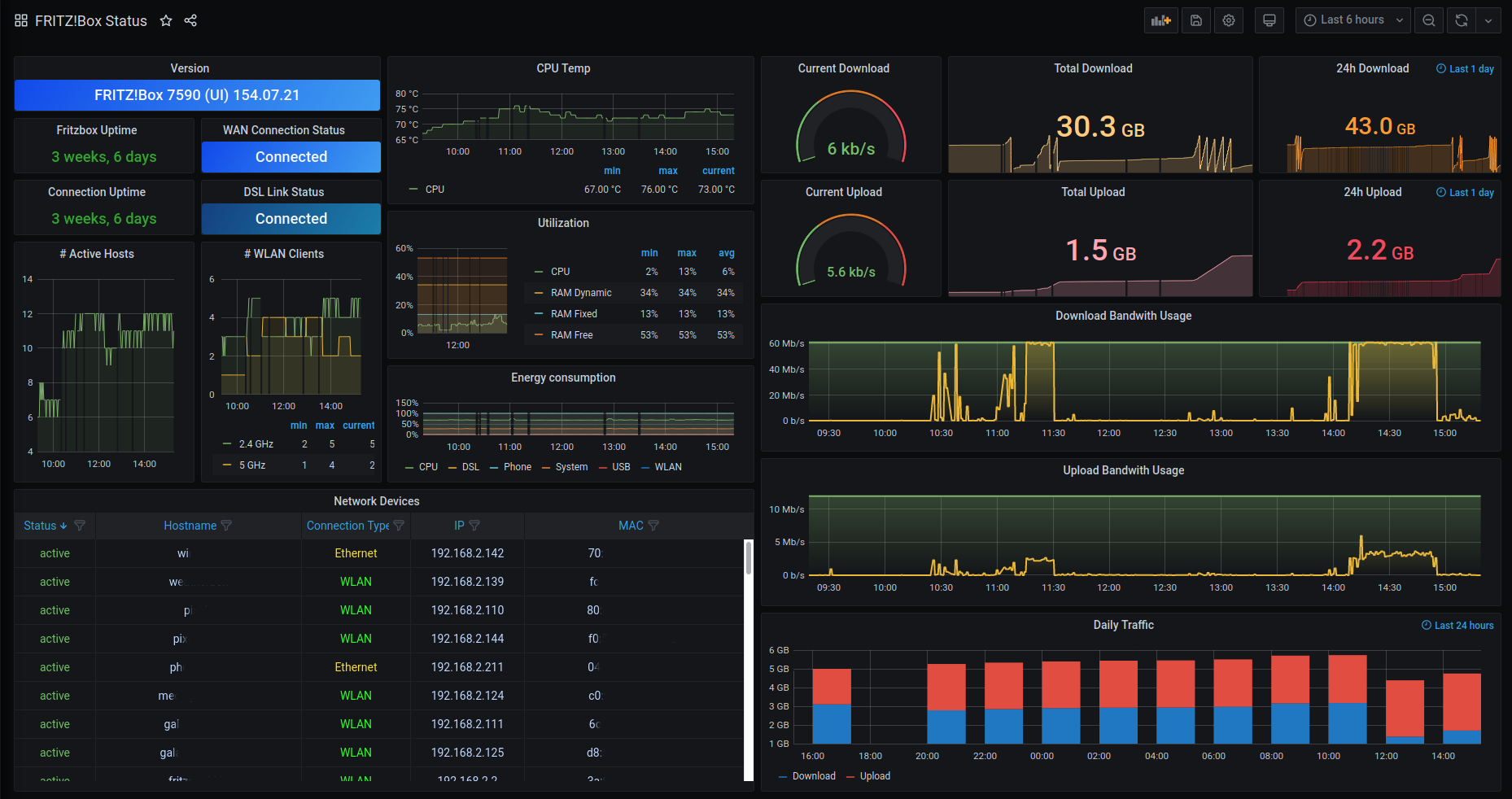Image resolution: width=1512 pixels, height=799 pixels.
Task: Filter the Status column
Action: pos(80,526)
